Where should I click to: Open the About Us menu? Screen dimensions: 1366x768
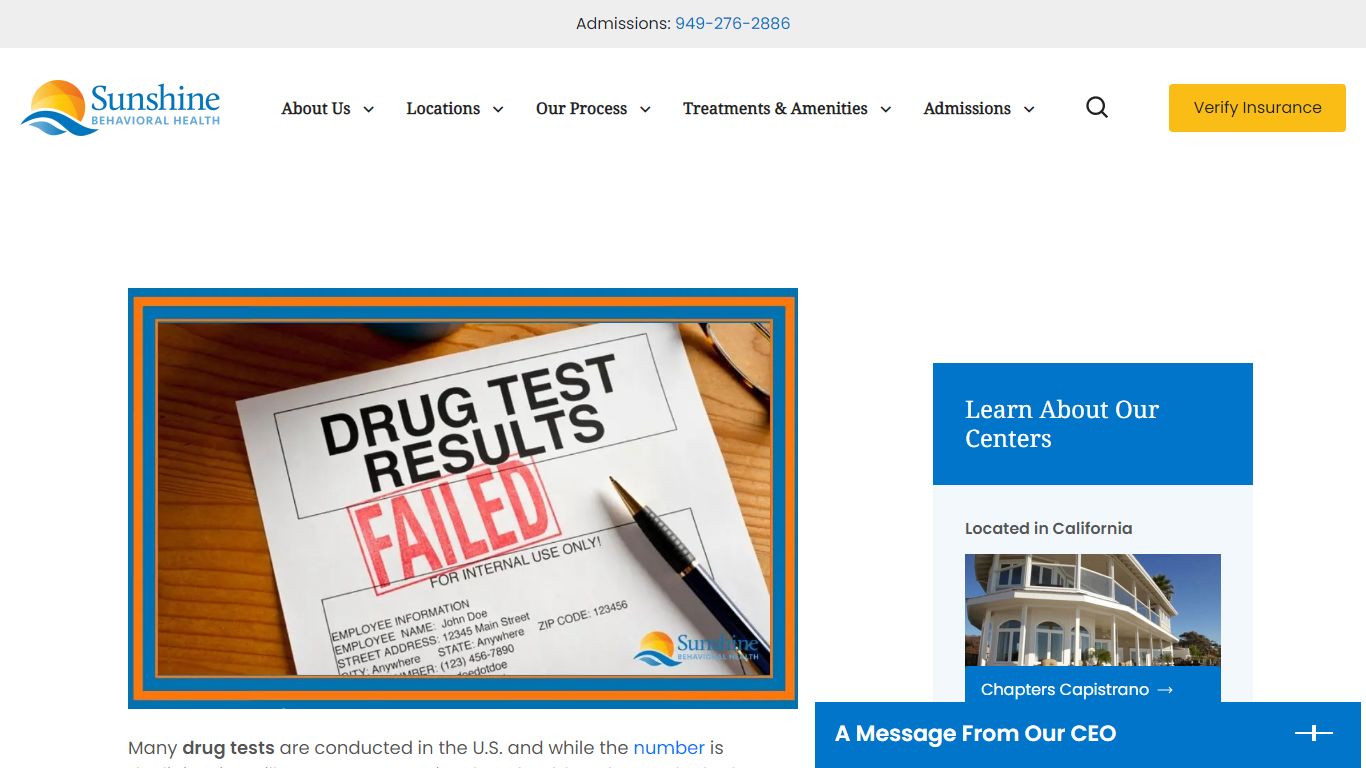point(316,108)
